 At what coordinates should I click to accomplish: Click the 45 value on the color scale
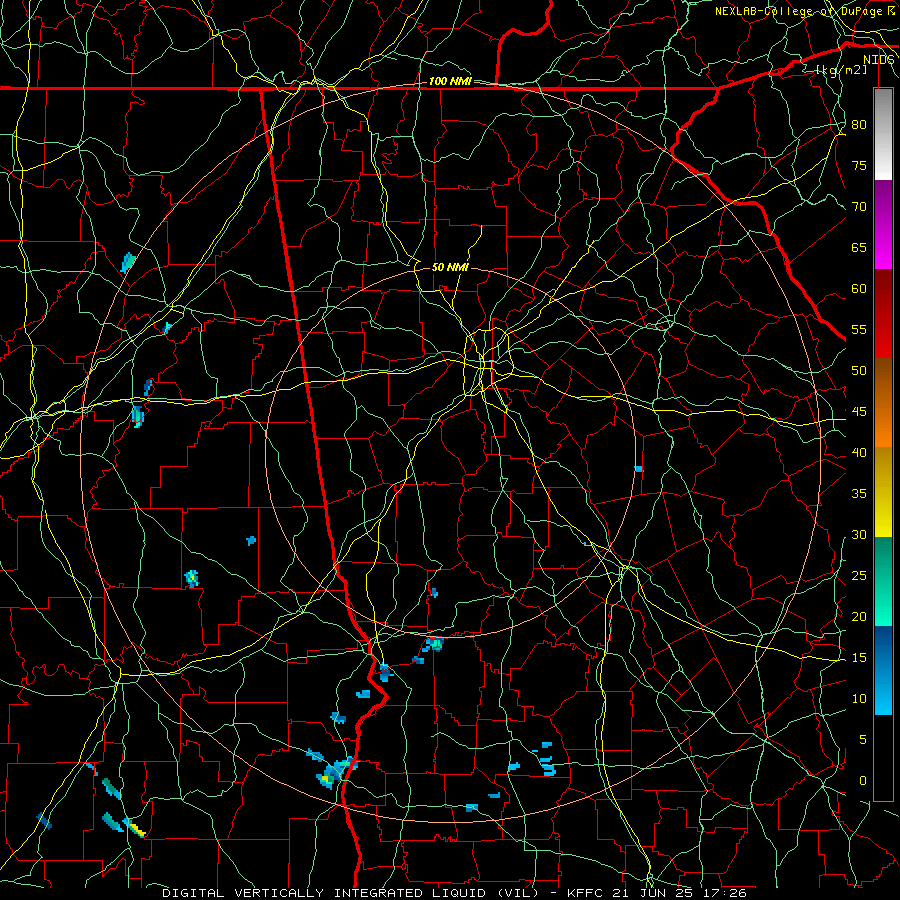859,412
